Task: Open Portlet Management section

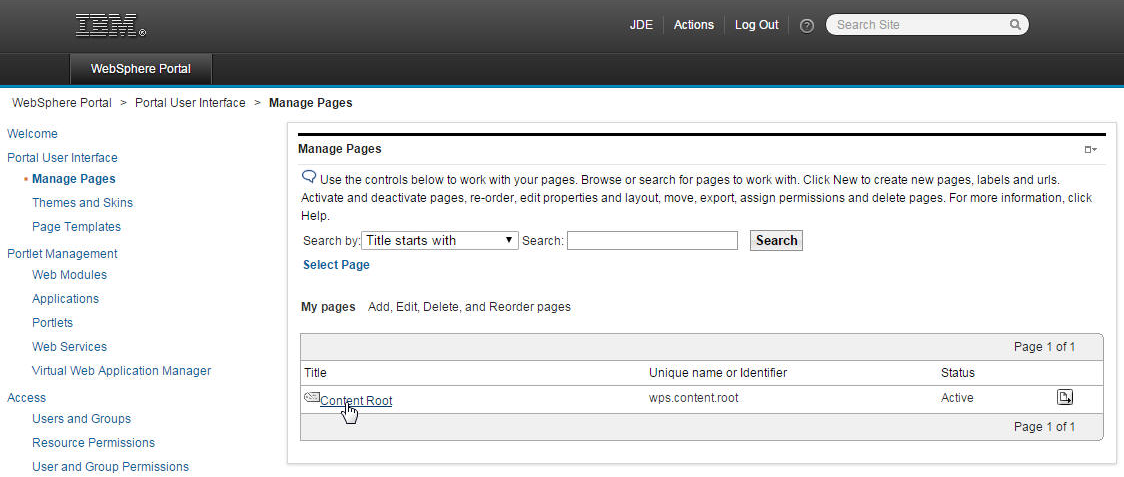Action: point(62,253)
